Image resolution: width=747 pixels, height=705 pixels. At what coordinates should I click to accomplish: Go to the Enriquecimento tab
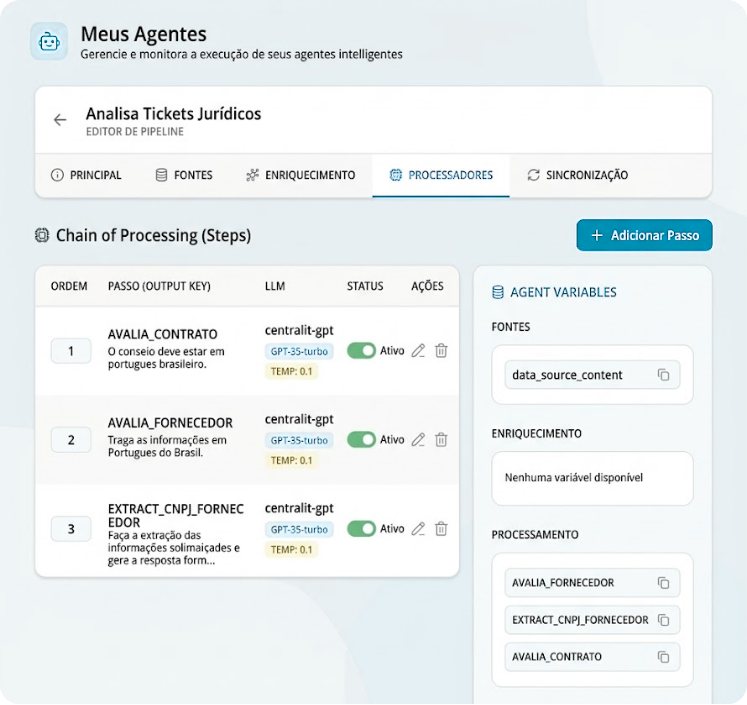(x=300, y=175)
